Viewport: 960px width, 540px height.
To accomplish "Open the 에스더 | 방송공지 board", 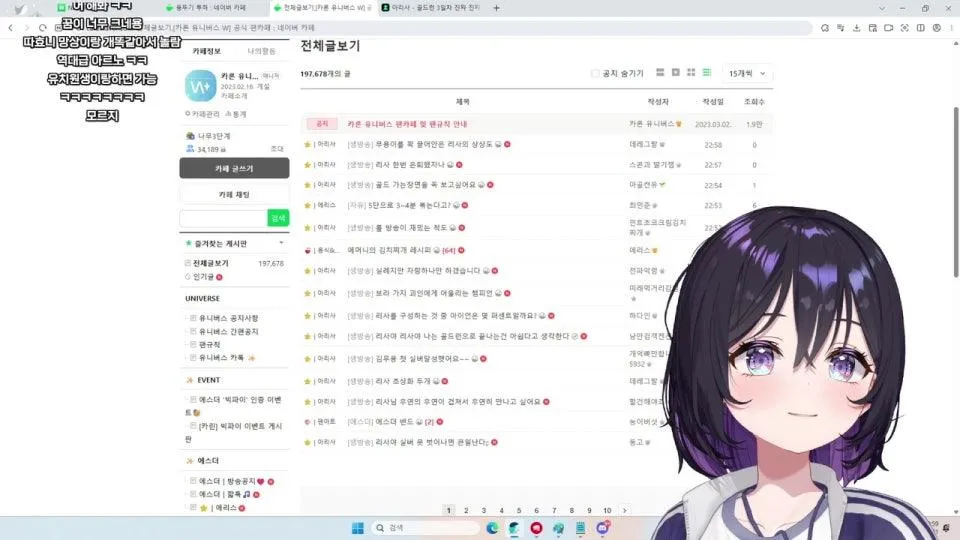I will click(227, 481).
